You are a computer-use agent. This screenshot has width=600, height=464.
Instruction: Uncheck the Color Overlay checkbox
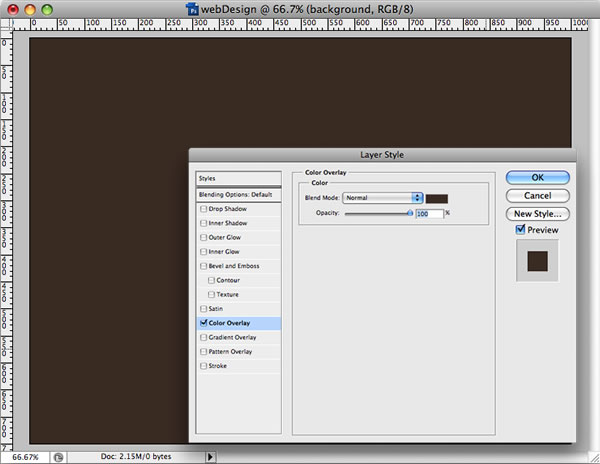[204, 324]
